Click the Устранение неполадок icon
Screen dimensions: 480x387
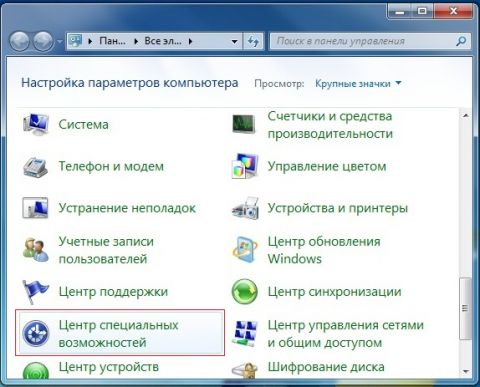point(36,208)
